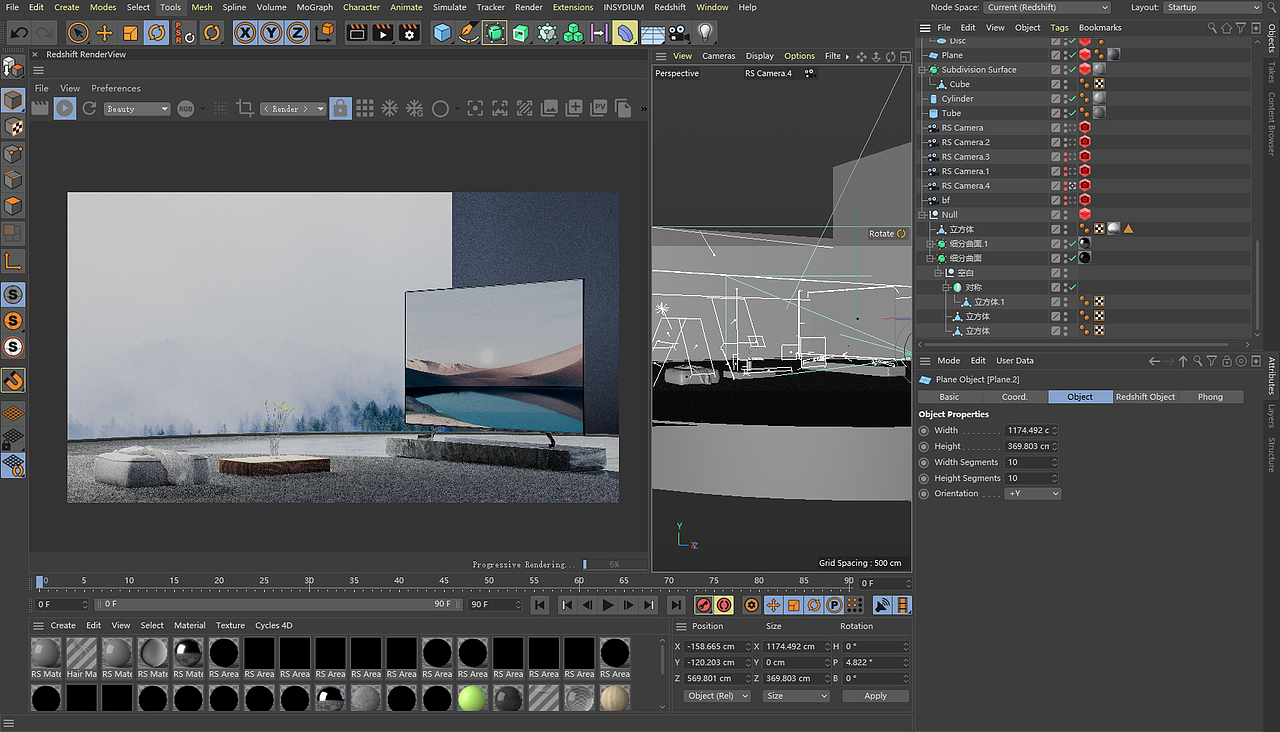Click the Undo arrow icon
Viewport: 1280px width, 732px height.
coord(19,33)
